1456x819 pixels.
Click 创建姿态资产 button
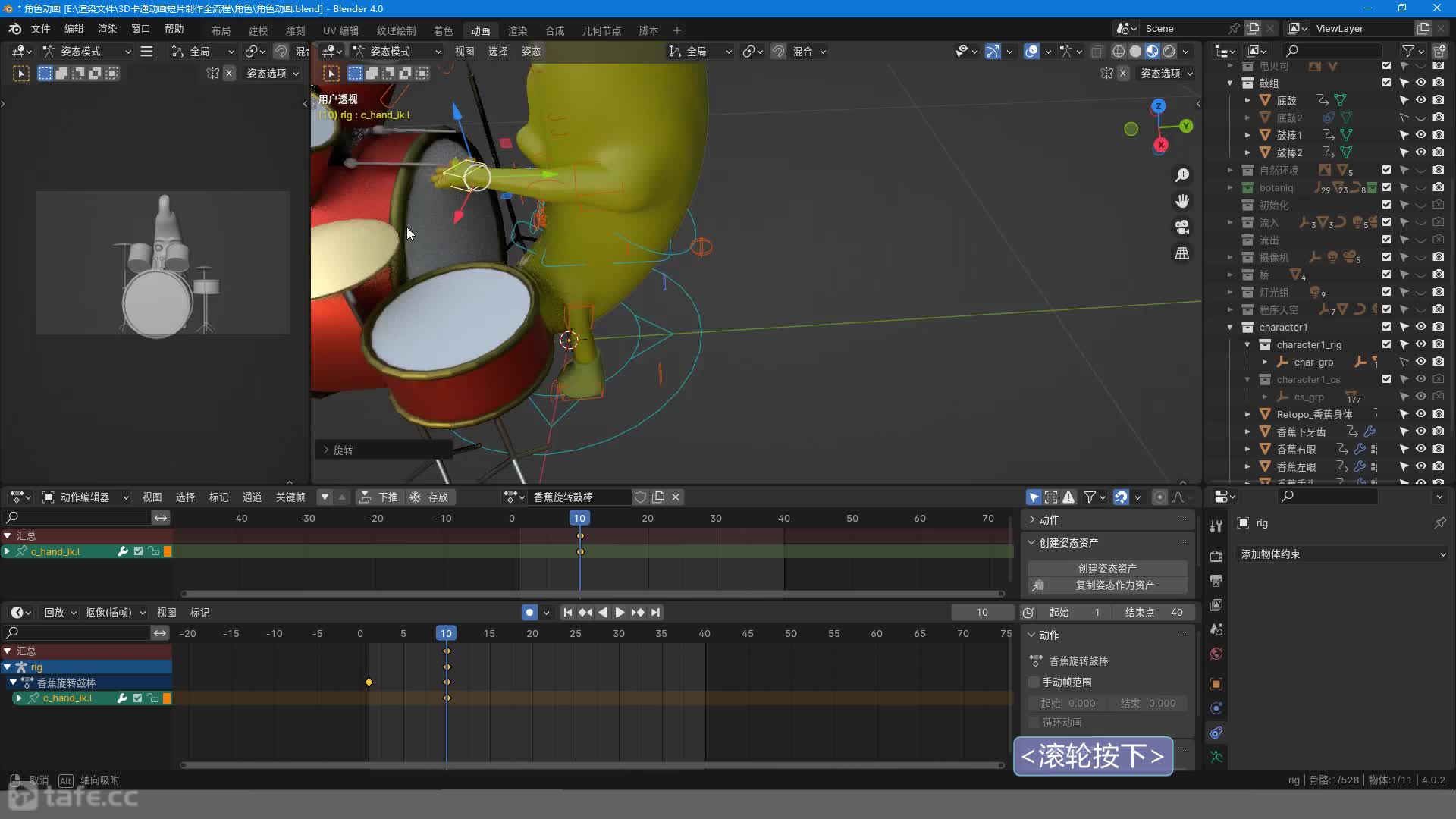(x=1107, y=568)
